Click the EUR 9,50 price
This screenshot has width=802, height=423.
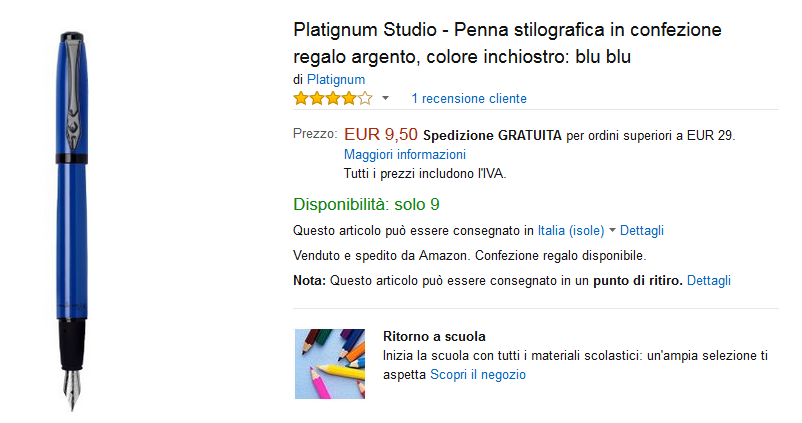pyautogui.click(x=380, y=134)
